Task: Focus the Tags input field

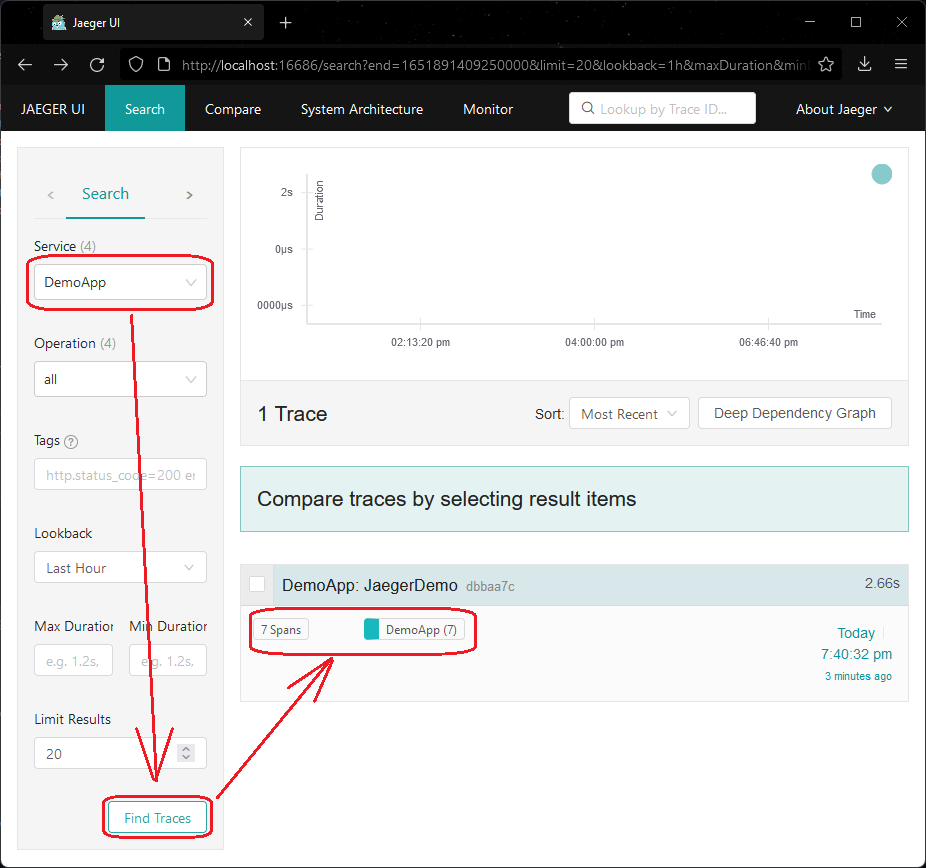Action: (x=120, y=475)
